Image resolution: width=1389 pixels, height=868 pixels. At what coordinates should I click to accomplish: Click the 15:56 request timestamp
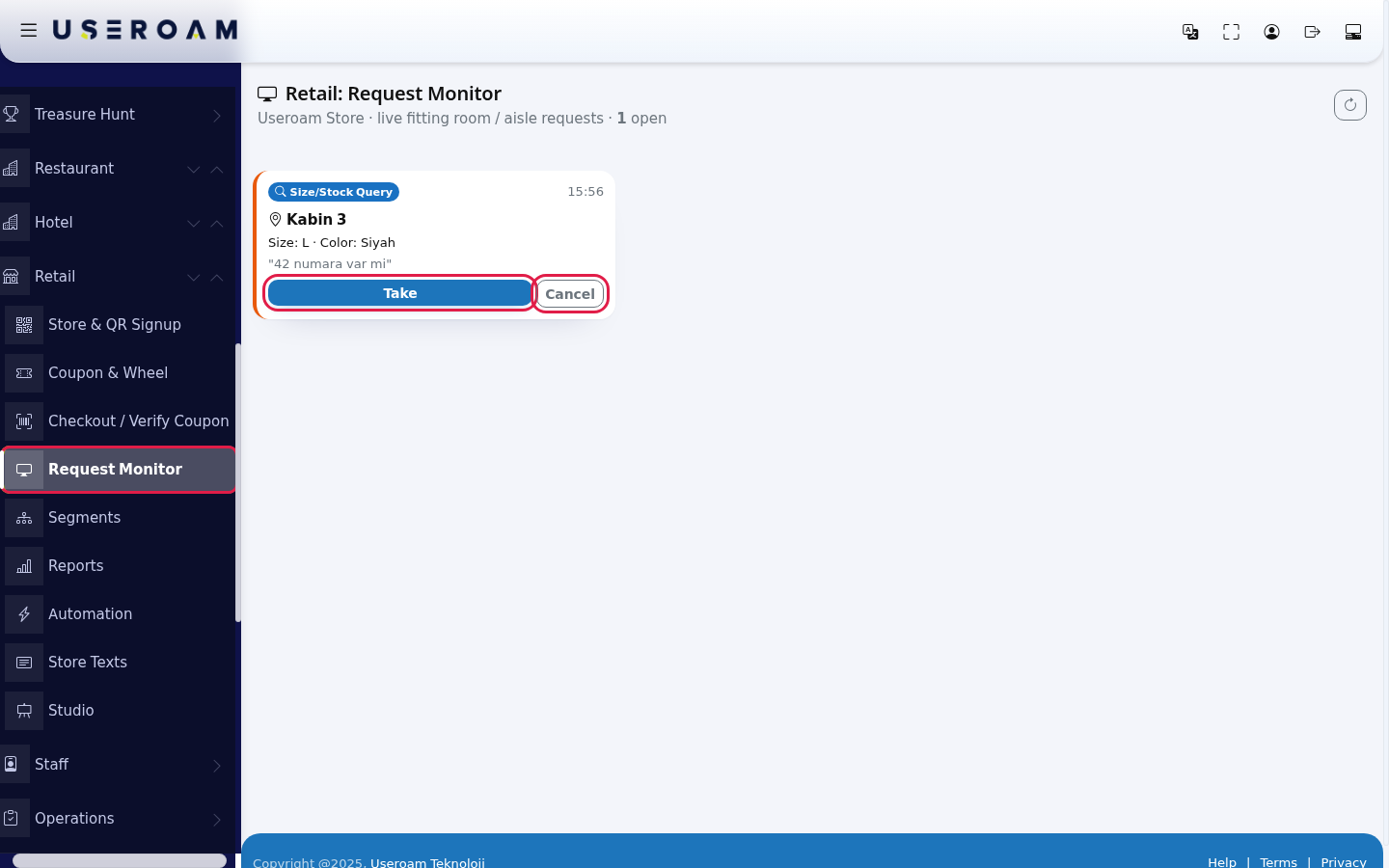tap(586, 192)
